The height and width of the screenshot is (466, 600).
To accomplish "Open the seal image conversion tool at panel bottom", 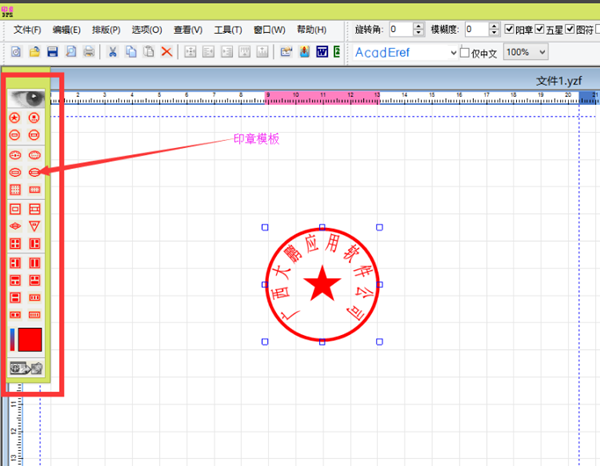I will point(26,368).
